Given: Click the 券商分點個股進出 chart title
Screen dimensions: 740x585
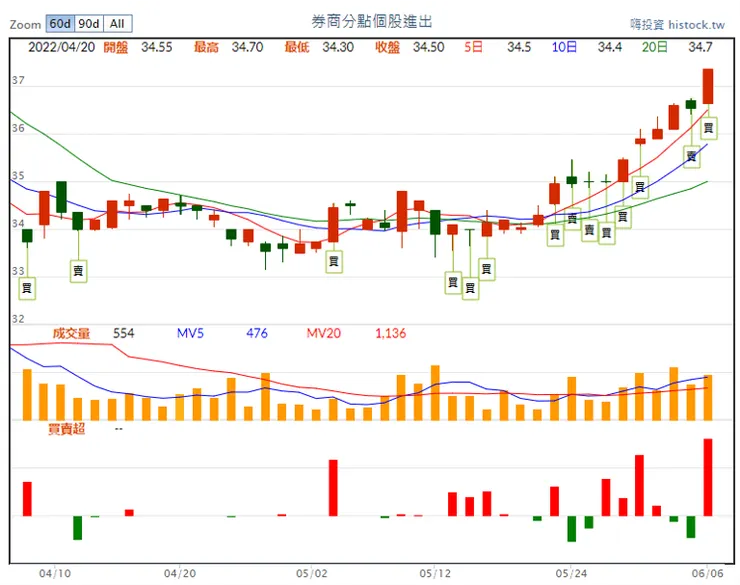Looking at the screenshot, I should pos(373,22).
